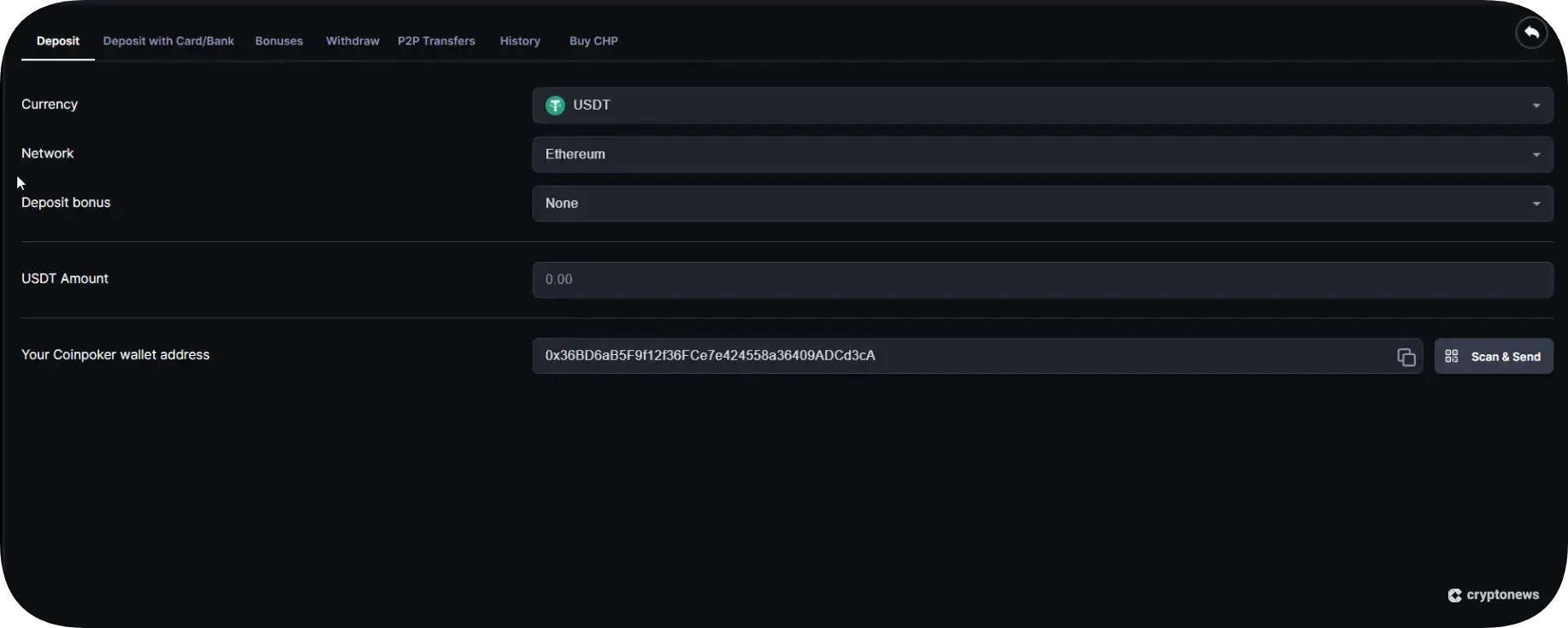The image size is (1568, 628).
Task: Go to the Withdraw tab
Action: point(352,41)
